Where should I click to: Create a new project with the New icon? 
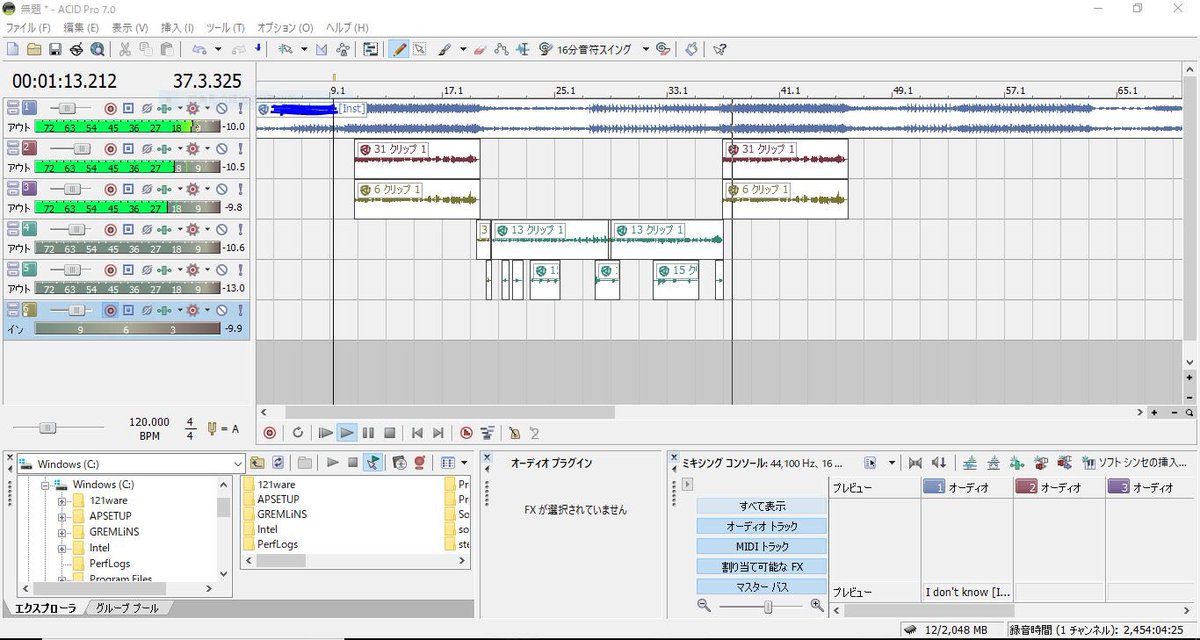12,49
